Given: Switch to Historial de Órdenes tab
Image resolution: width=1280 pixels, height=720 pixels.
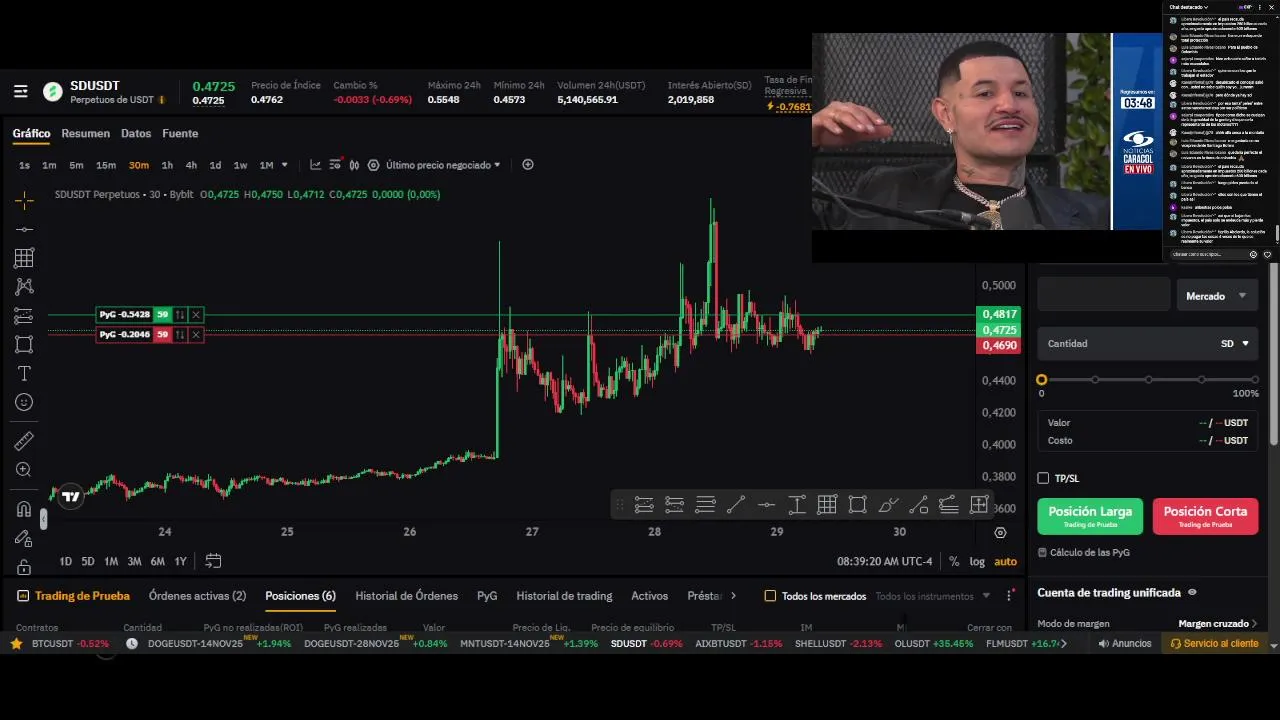Looking at the screenshot, I should (x=406, y=596).
